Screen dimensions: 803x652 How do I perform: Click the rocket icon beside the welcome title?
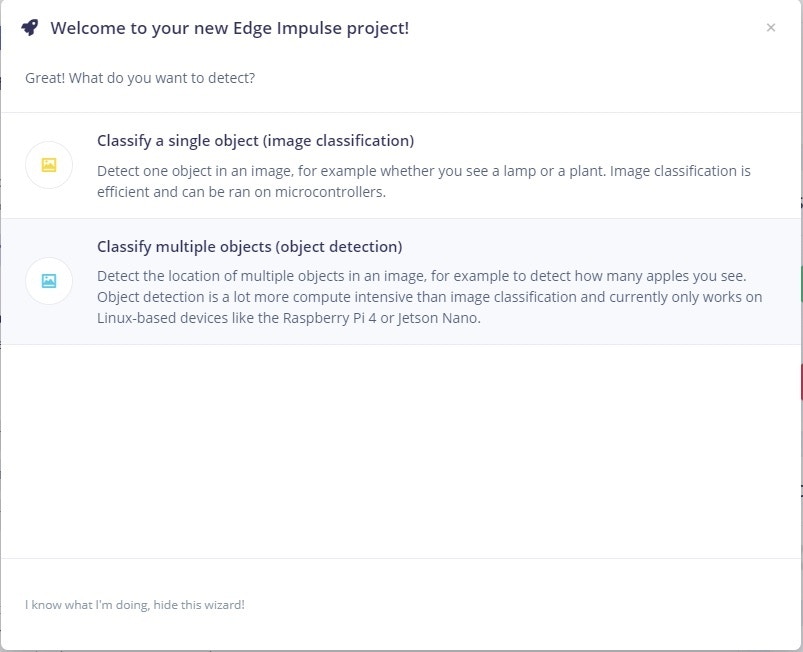(30, 28)
